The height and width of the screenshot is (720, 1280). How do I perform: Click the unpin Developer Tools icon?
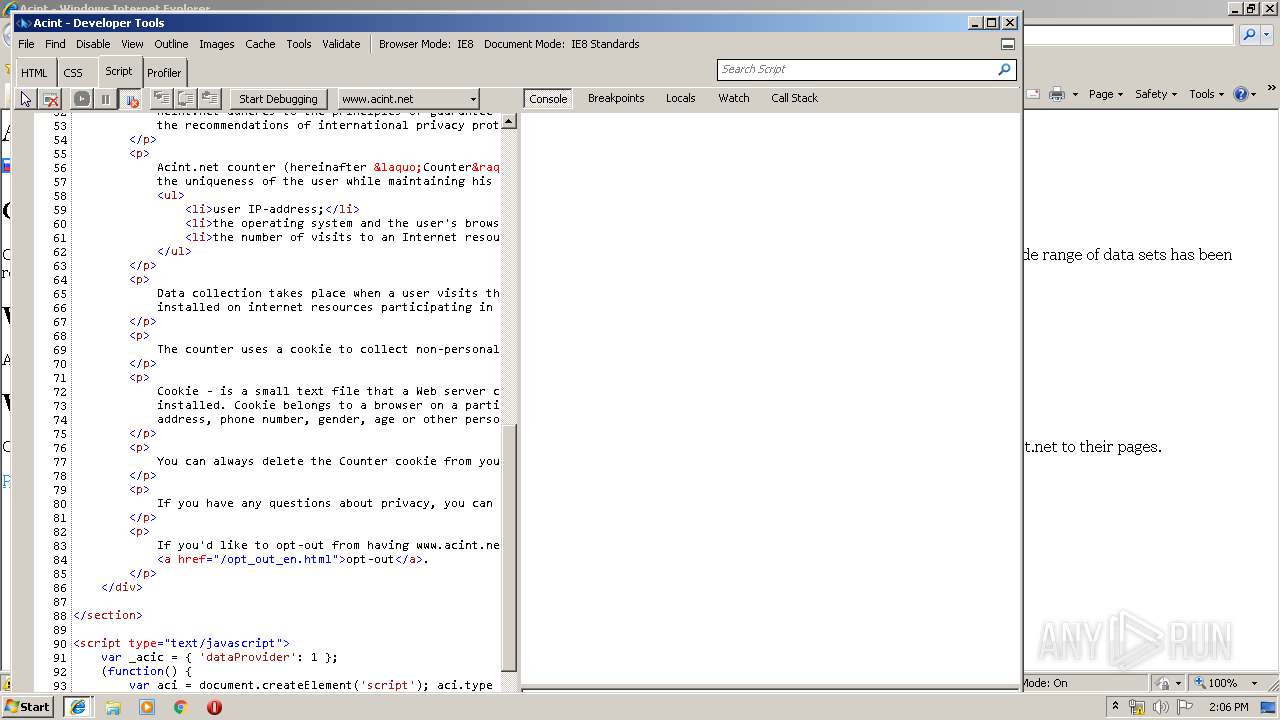point(1008,44)
